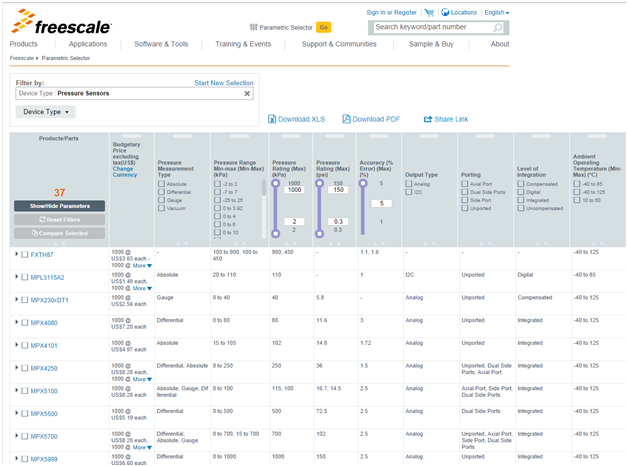The image size is (628, 467).
Task: Click the Download XLS file icon
Action: [272, 119]
